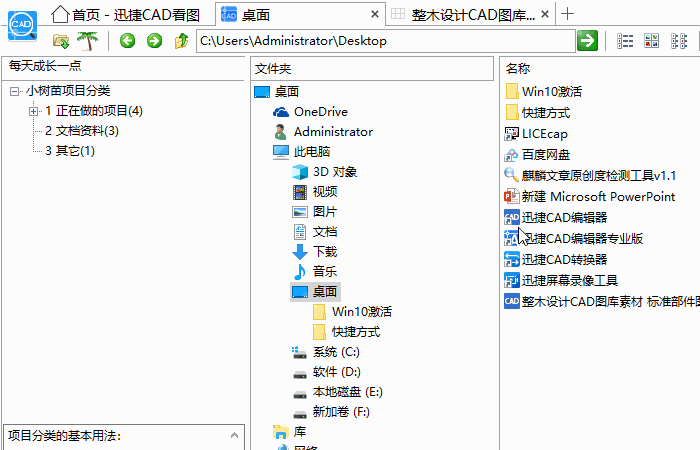Viewport: 700px width, 450px height.
Task: Select Win10激活 in file list
Action: tap(552, 92)
